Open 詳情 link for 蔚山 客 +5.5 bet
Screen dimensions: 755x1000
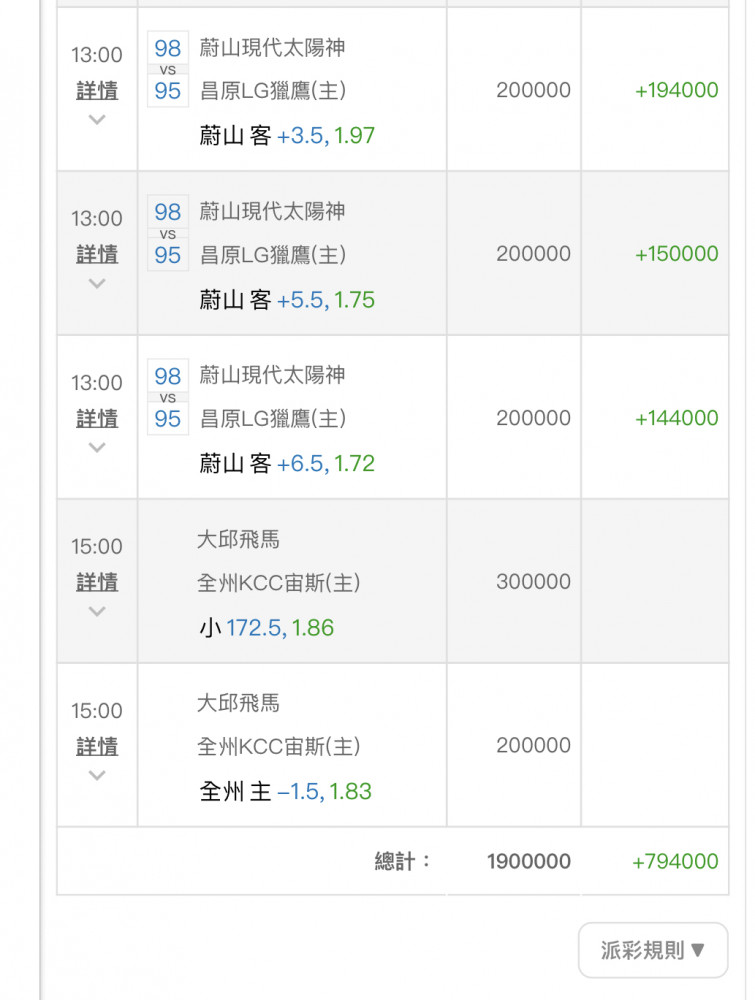click(x=97, y=255)
